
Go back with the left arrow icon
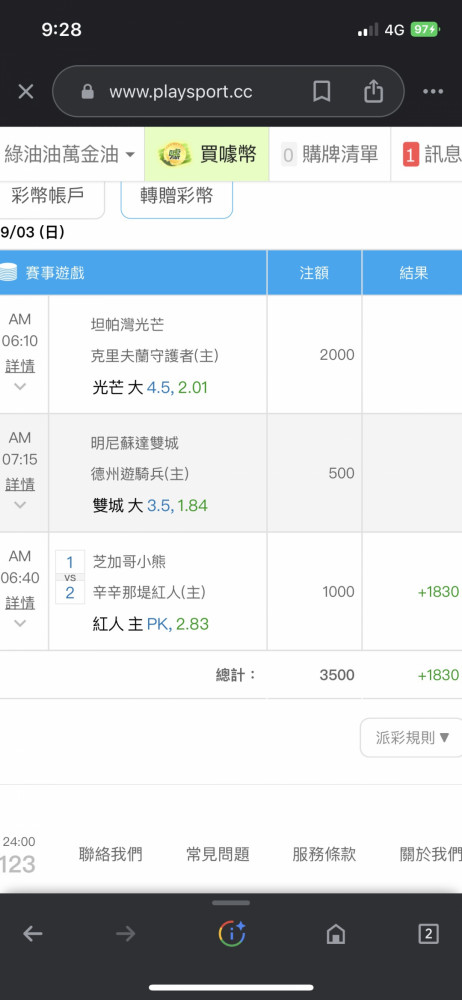click(33, 934)
